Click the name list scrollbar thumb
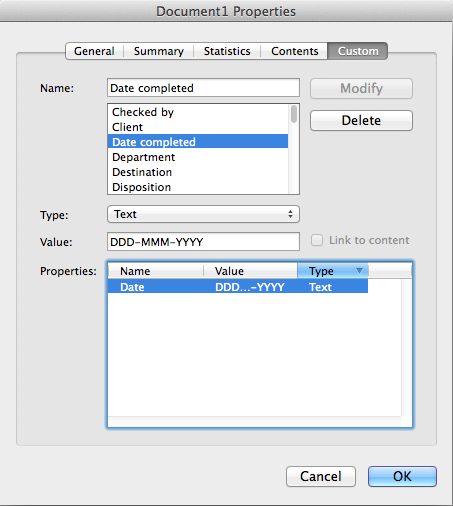Image resolution: width=453 pixels, height=506 pixels. pos(294,114)
